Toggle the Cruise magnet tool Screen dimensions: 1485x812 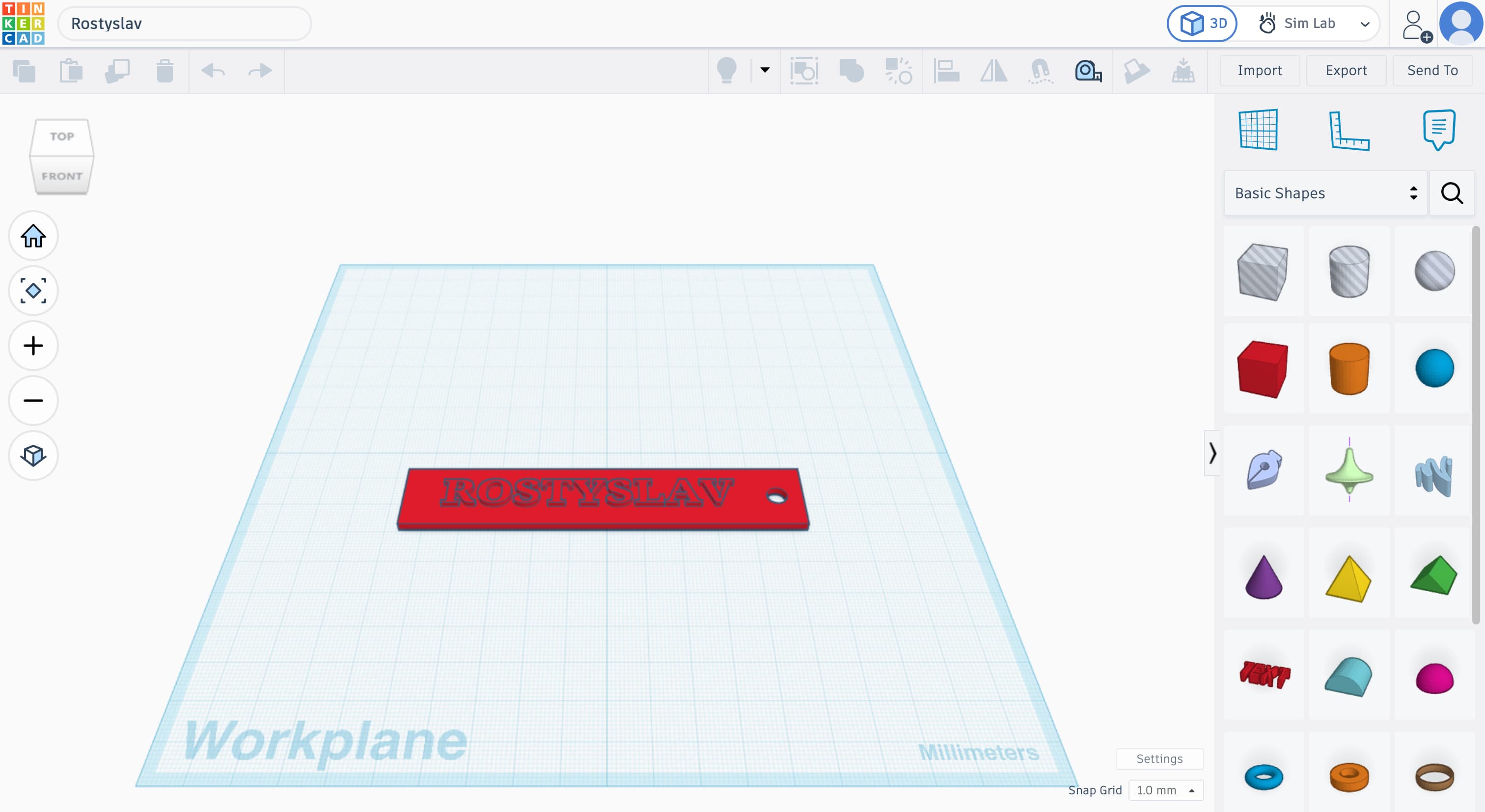coord(1041,71)
